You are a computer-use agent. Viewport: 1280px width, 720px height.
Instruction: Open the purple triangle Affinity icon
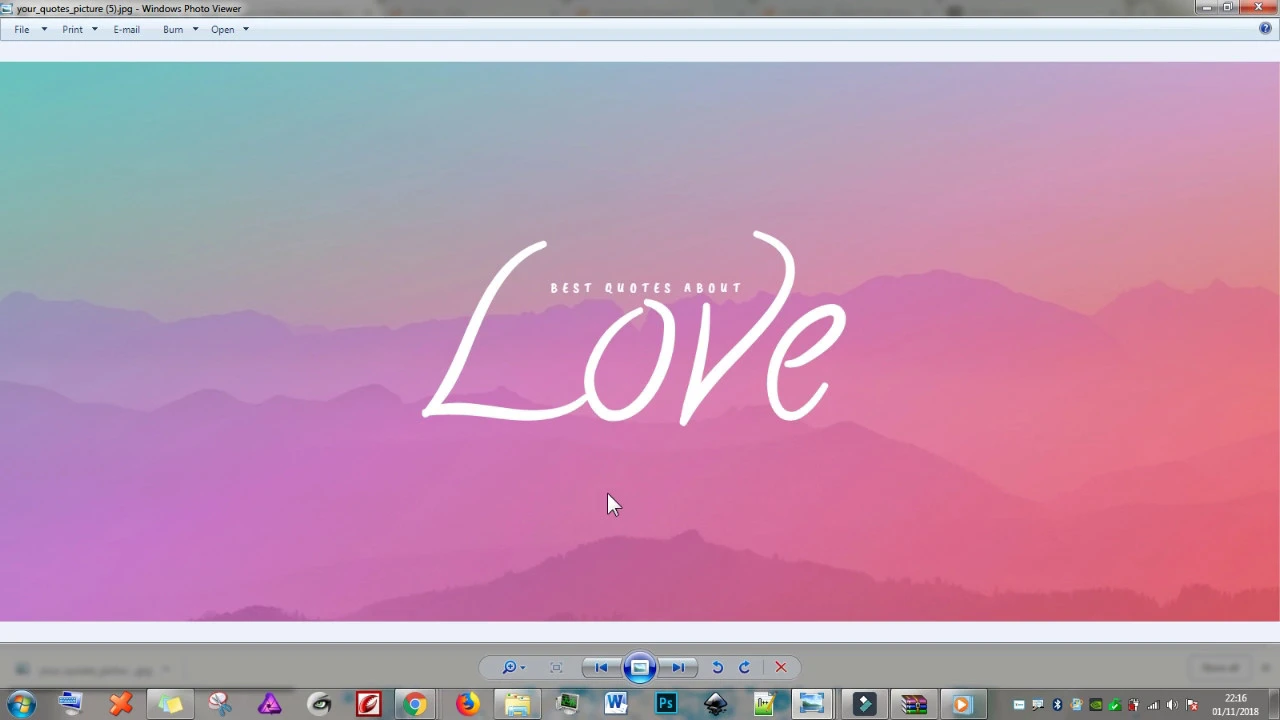[x=269, y=705]
